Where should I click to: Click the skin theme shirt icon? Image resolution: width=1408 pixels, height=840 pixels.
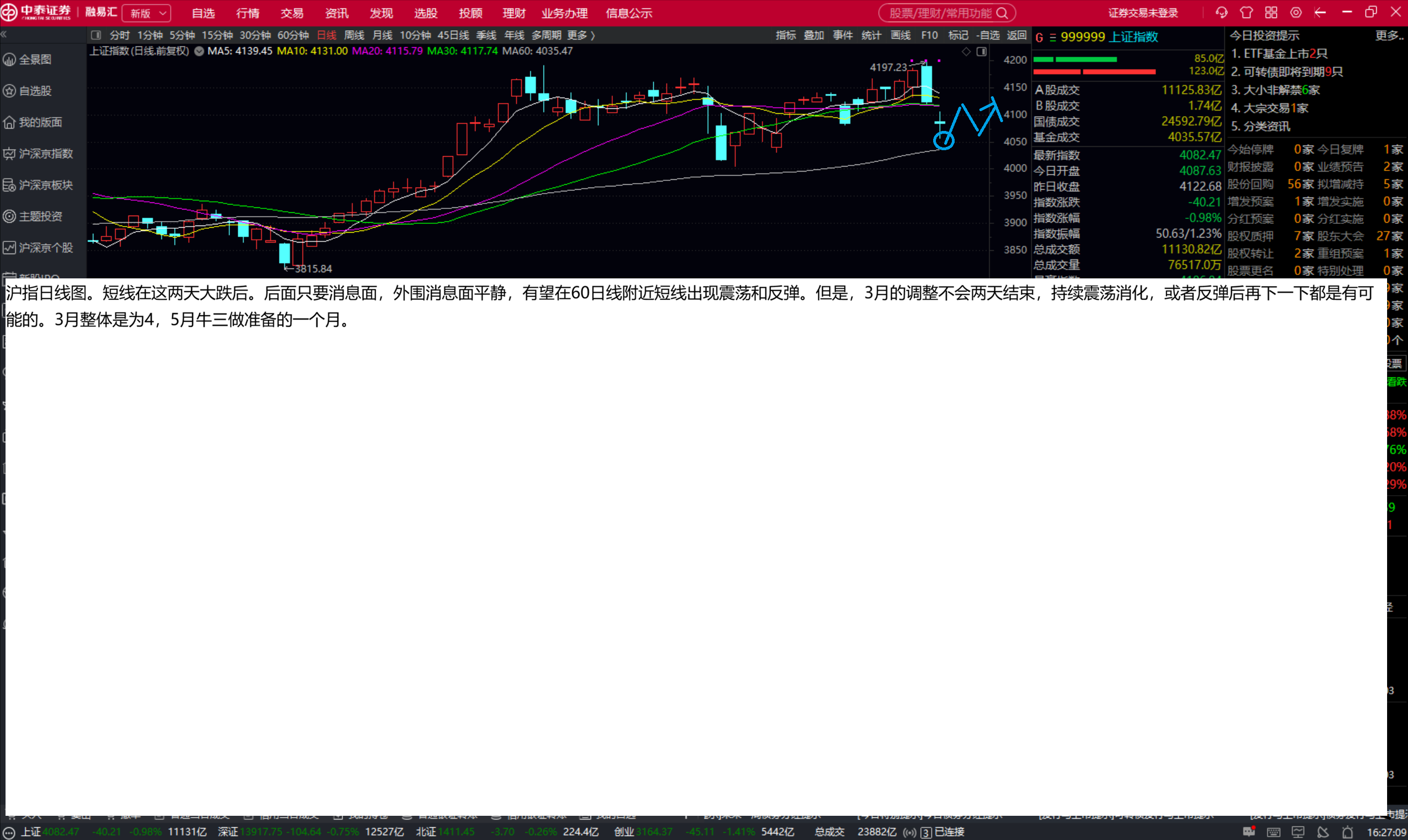[1246, 13]
